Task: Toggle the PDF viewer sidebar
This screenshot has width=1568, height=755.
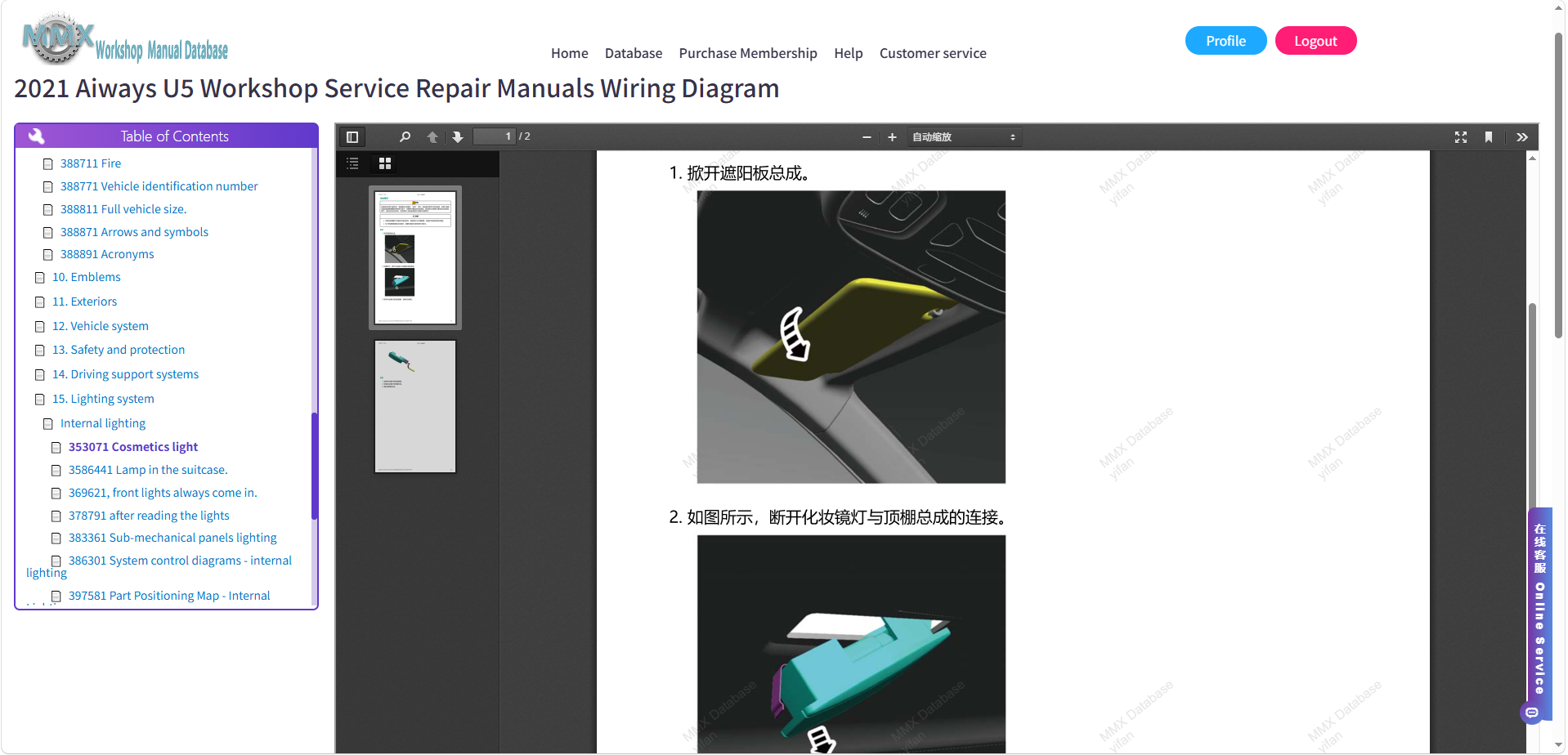Action: [x=352, y=137]
